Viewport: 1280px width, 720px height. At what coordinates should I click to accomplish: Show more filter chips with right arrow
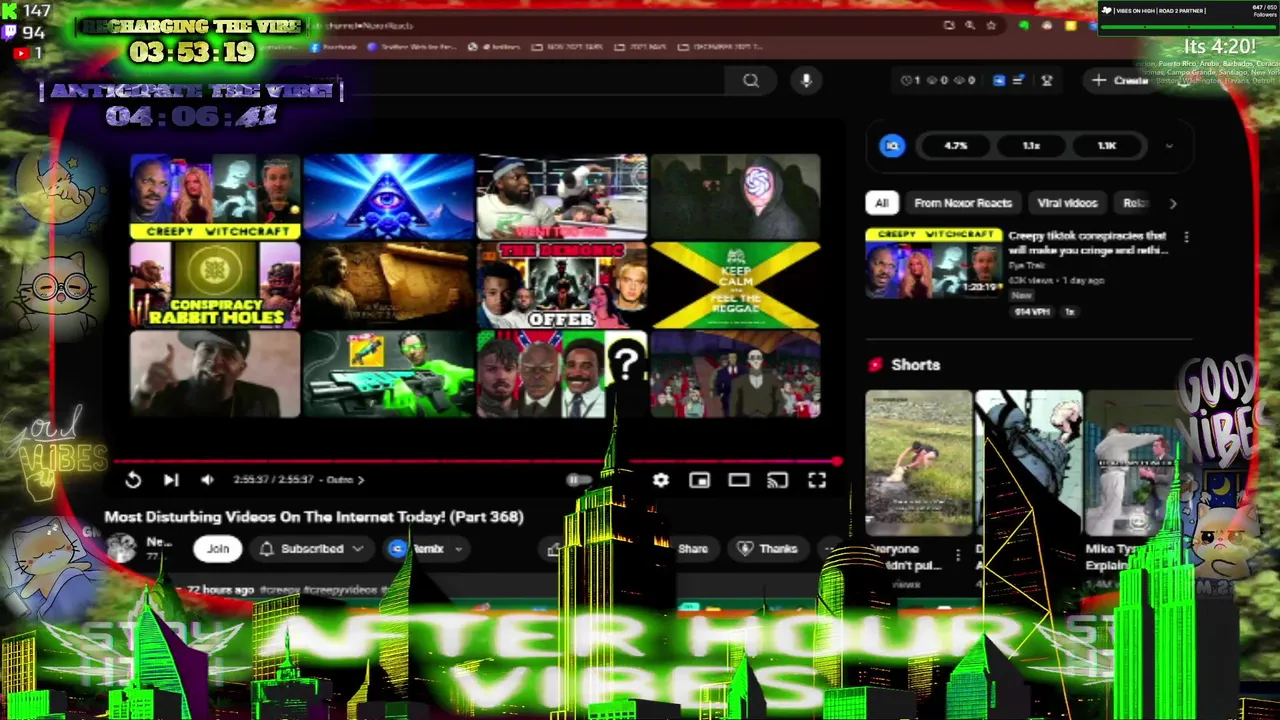point(1173,203)
